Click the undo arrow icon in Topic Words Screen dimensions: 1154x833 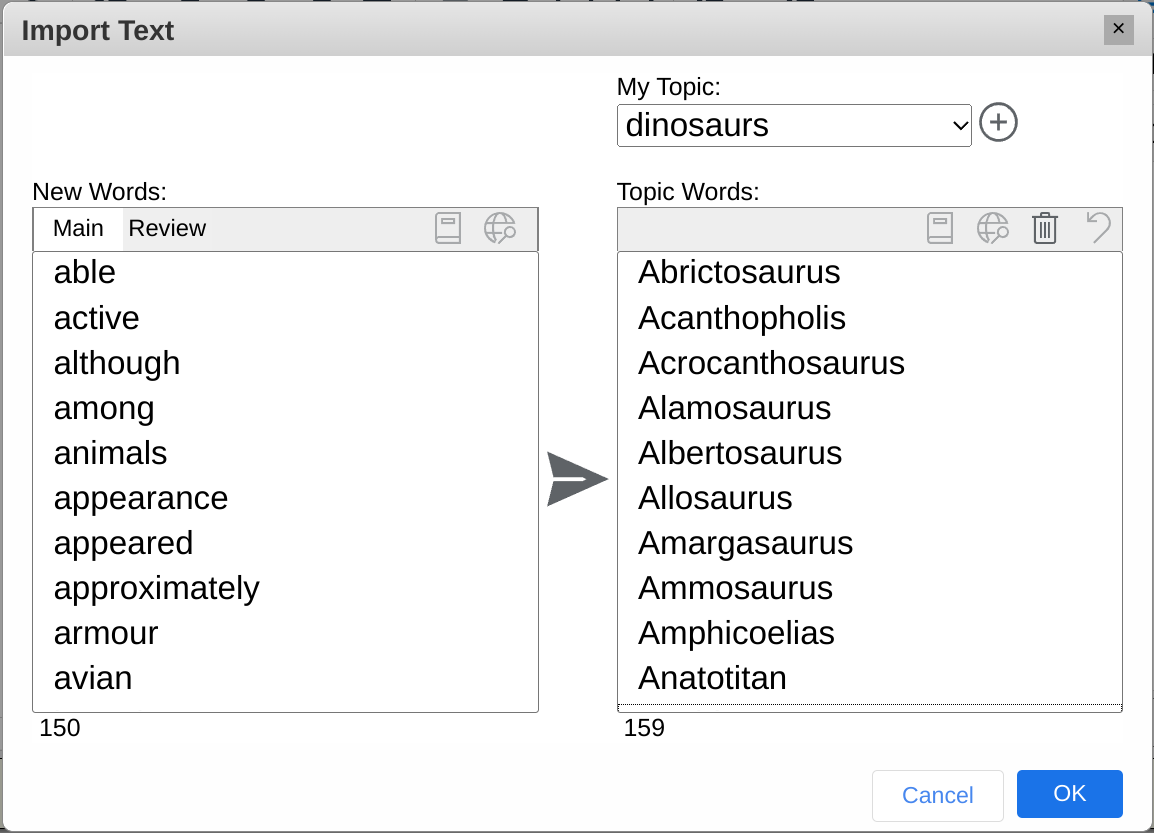click(x=1098, y=227)
